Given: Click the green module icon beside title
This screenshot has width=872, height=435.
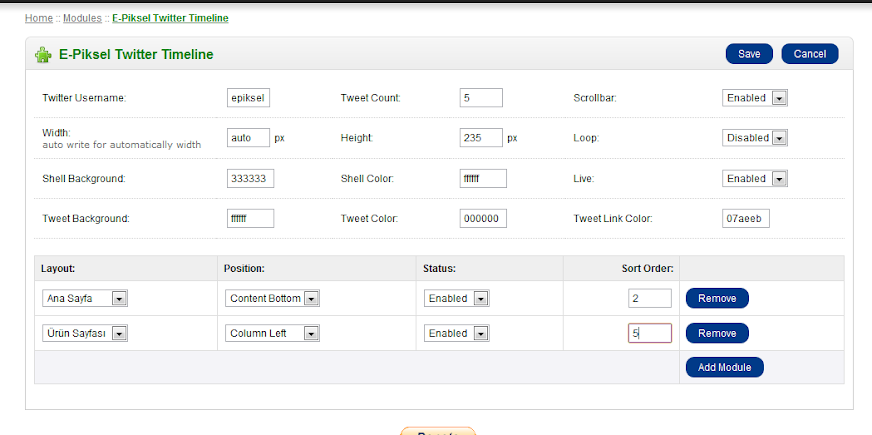Looking at the screenshot, I should pyautogui.click(x=43, y=54).
